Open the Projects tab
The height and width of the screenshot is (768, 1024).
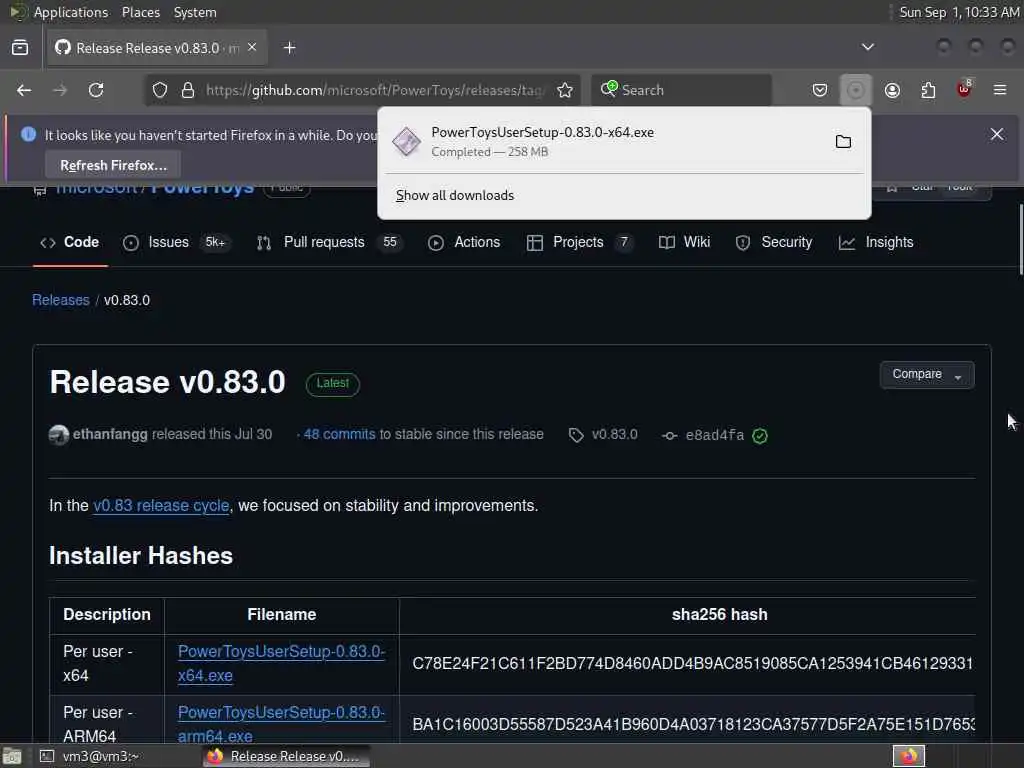point(579,242)
